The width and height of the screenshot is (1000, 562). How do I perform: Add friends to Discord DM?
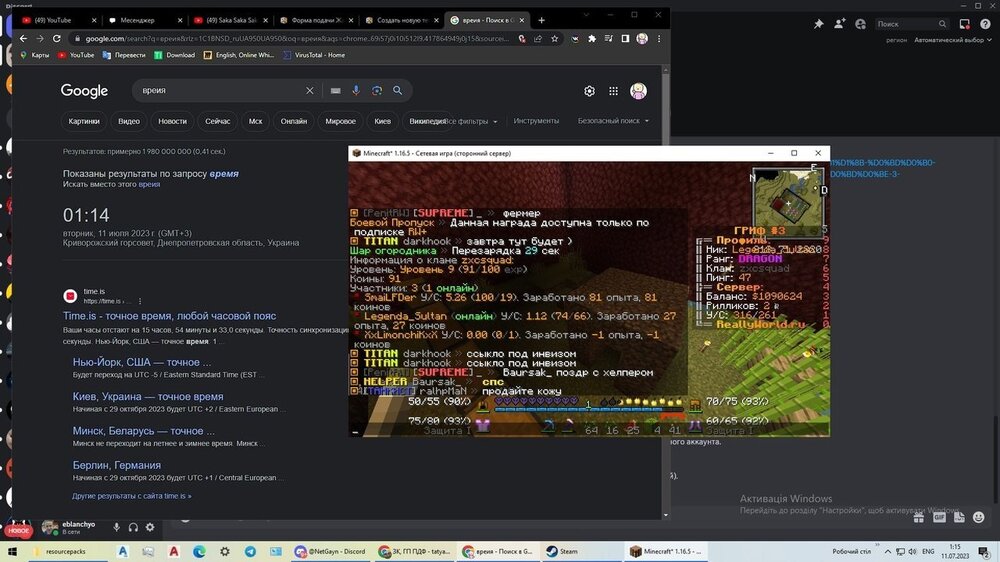coord(839,24)
